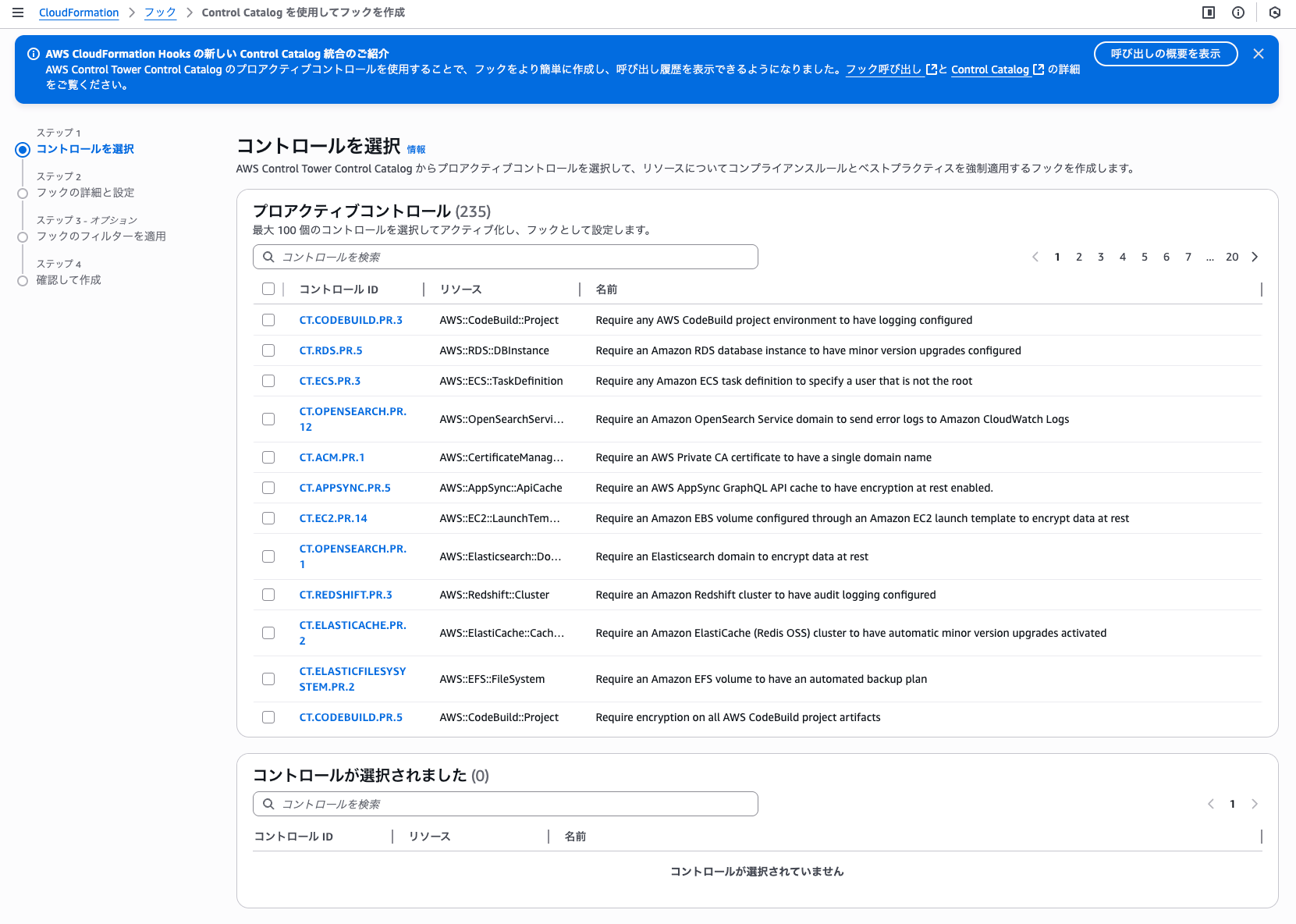
Task: Open CT.EC2.PR.14 control link
Action: point(333,518)
